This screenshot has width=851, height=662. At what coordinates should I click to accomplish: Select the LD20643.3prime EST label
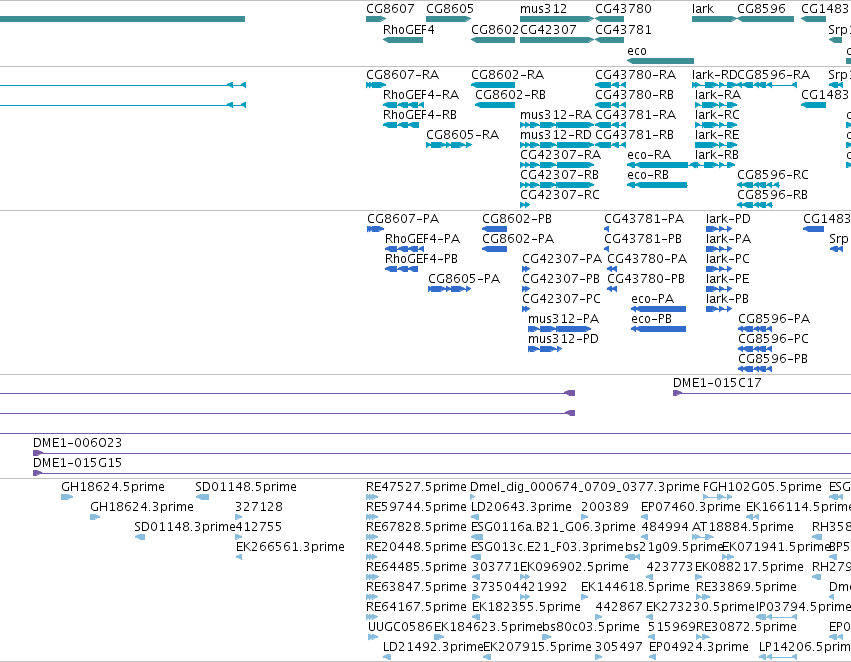coord(521,507)
